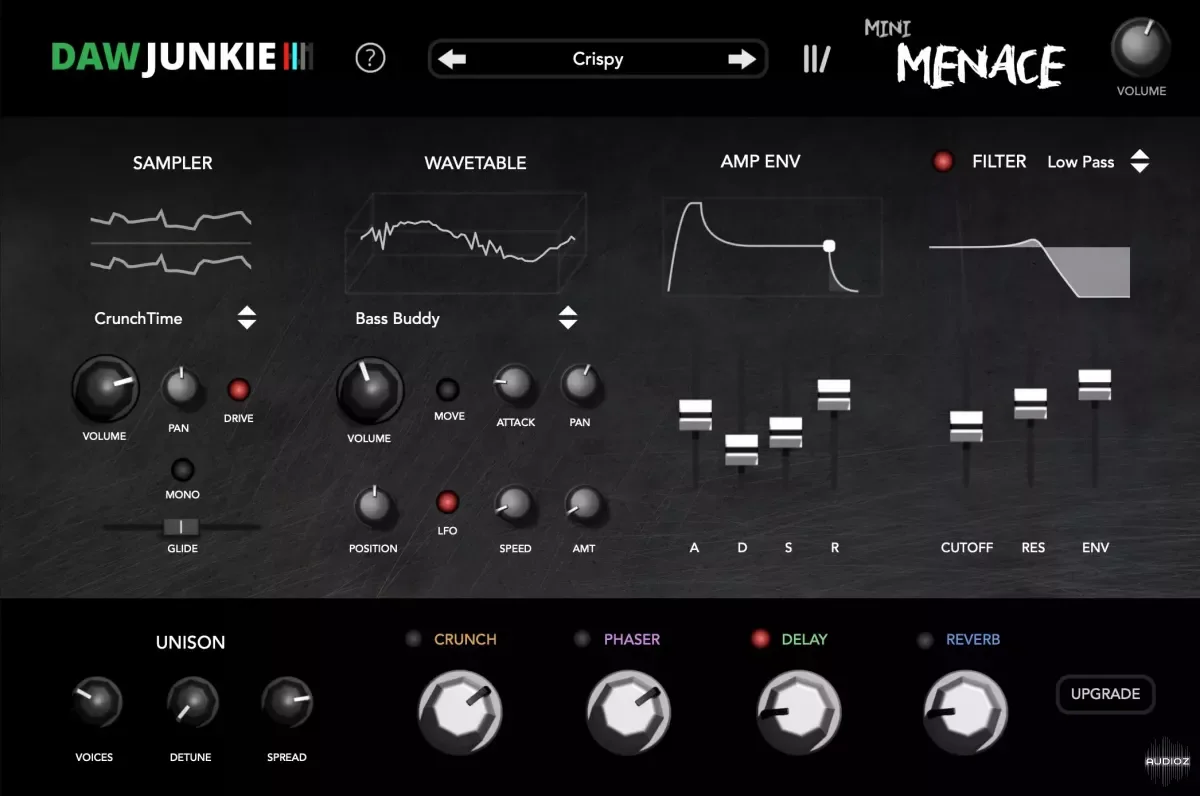Click the CRUNCH effect label
1200x796 pixels.
tap(465, 639)
